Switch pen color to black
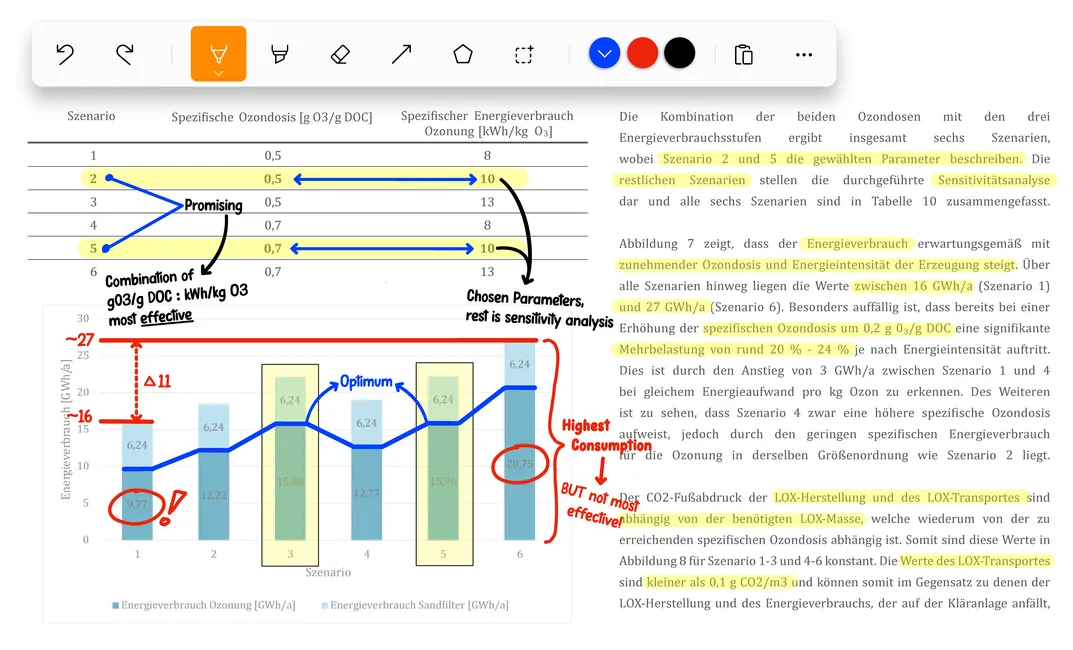 pyautogui.click(x=680, y=53)
